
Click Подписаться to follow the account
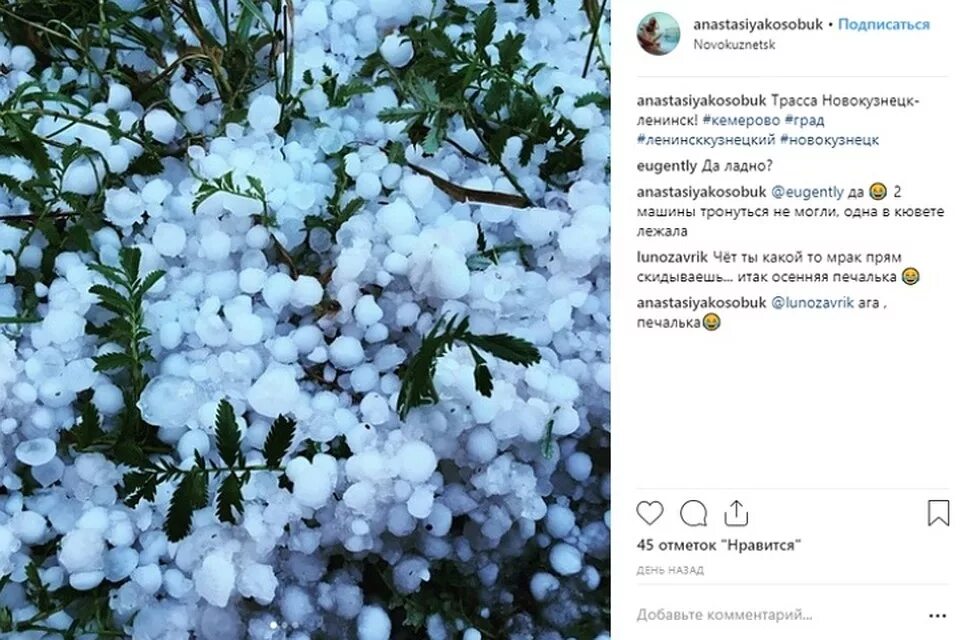click(883, 24)
